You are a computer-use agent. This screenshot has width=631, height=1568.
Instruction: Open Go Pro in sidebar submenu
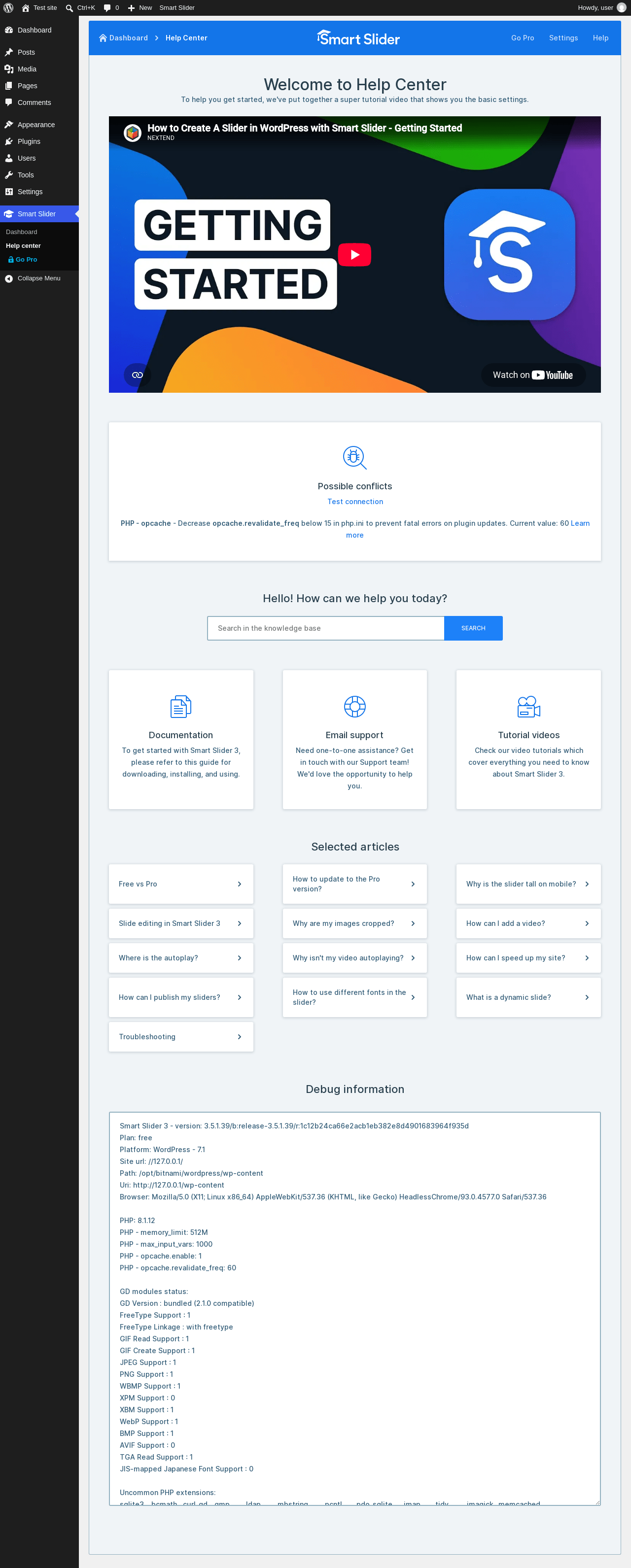coord(23,259)
